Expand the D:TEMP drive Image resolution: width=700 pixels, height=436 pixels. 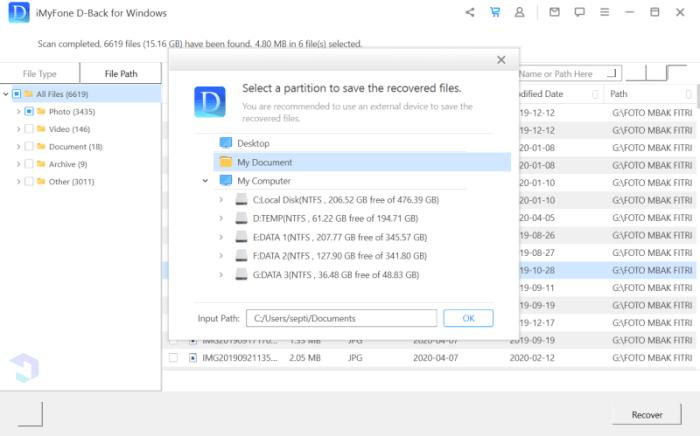pos(221,218)
